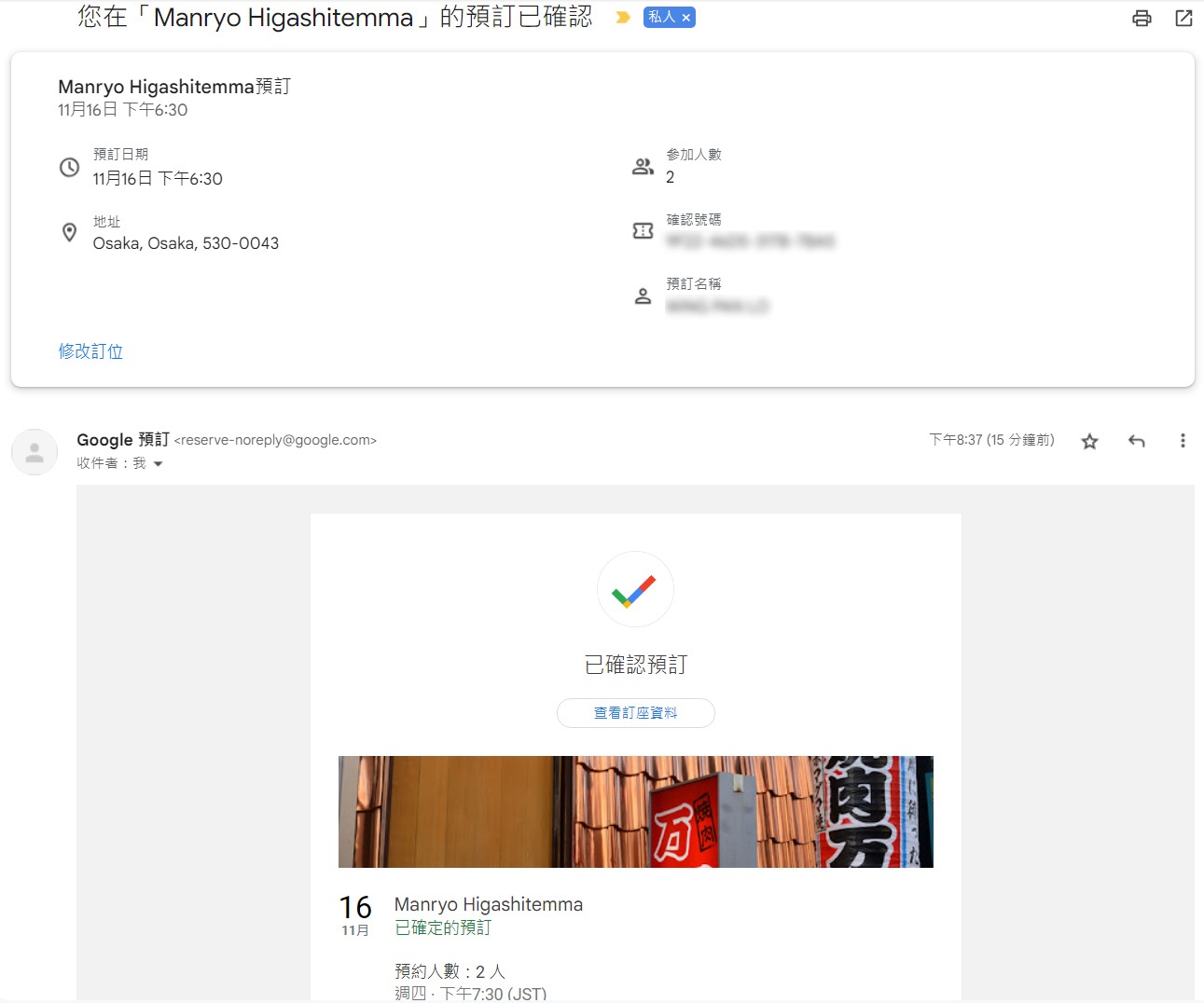The image size is (1204, 1003).
Task: Open the three-dot more options menu
Action: pos(1183,441)
